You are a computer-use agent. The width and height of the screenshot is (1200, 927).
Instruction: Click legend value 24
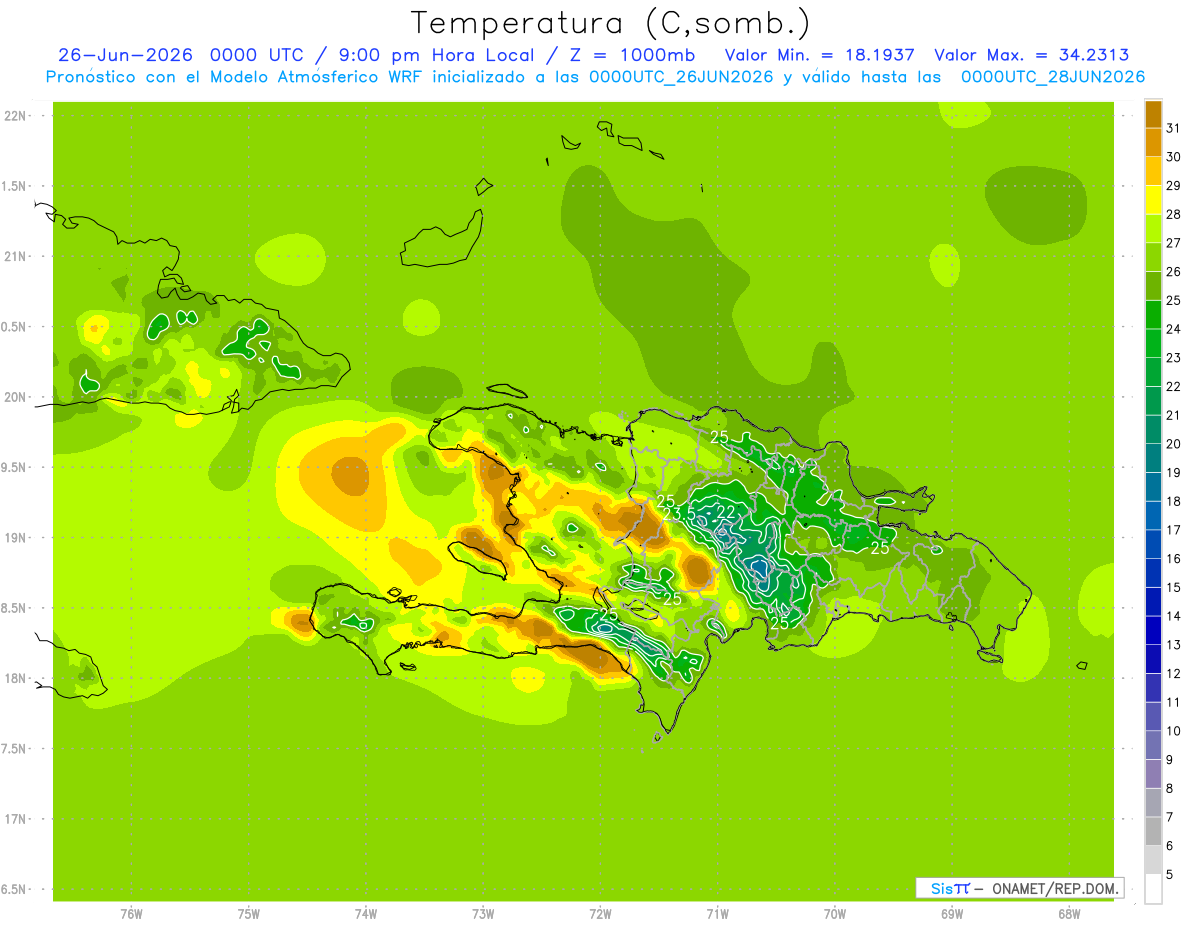pyautogui.click(x=1174, y=329)
